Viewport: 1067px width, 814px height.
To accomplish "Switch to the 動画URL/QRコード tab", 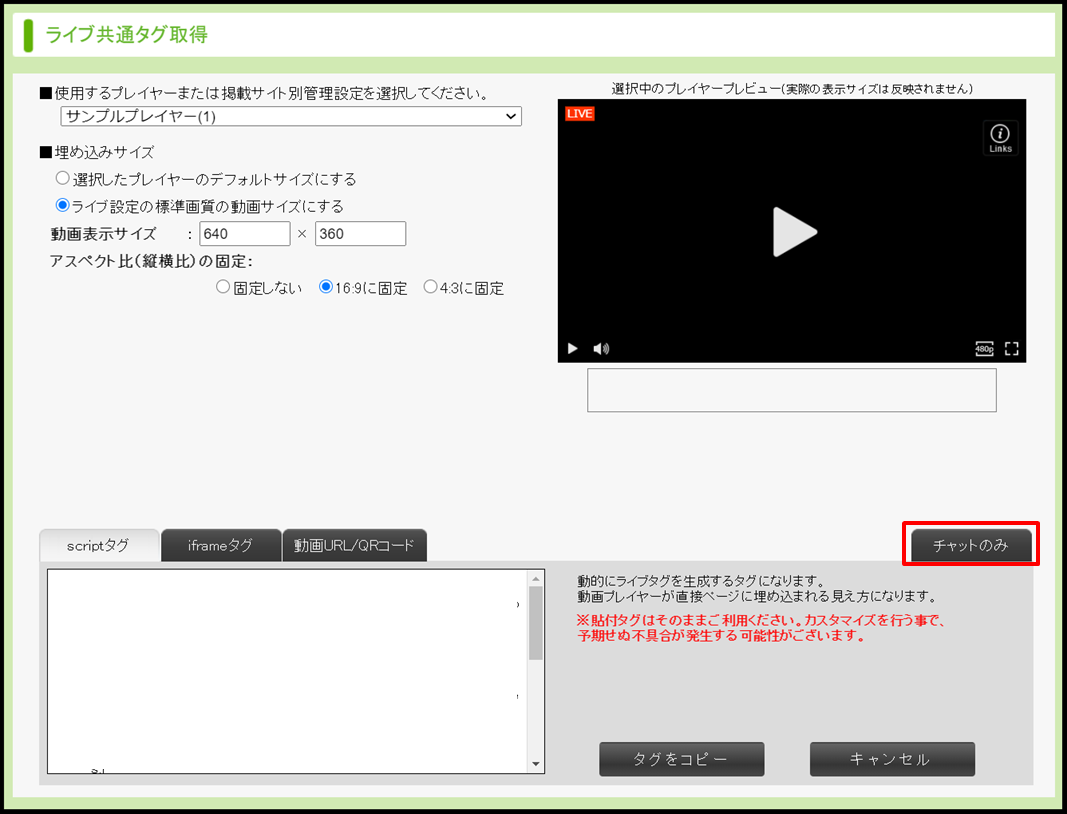I will point(355,545).
